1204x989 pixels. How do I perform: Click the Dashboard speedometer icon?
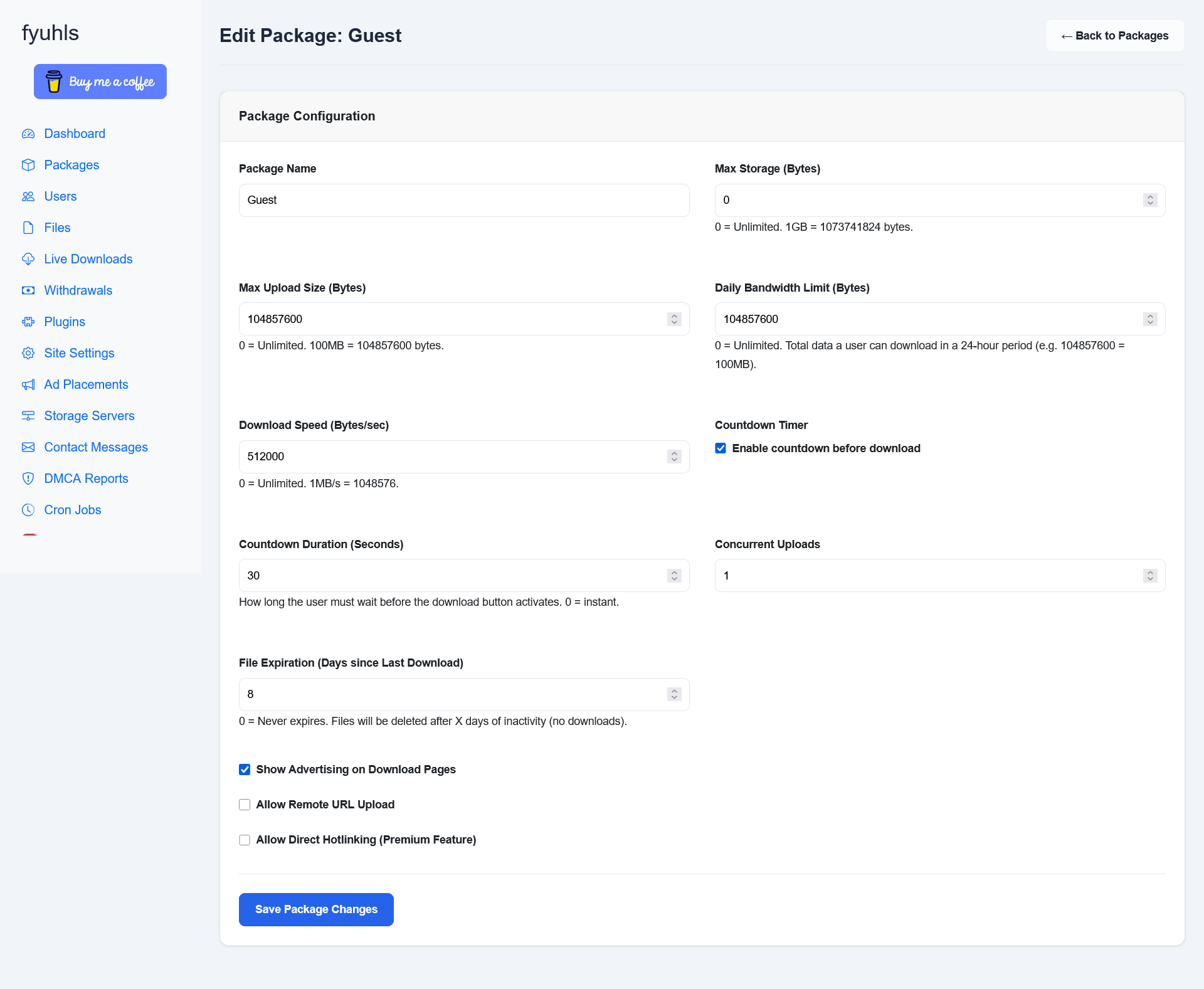tap(28, 134)
